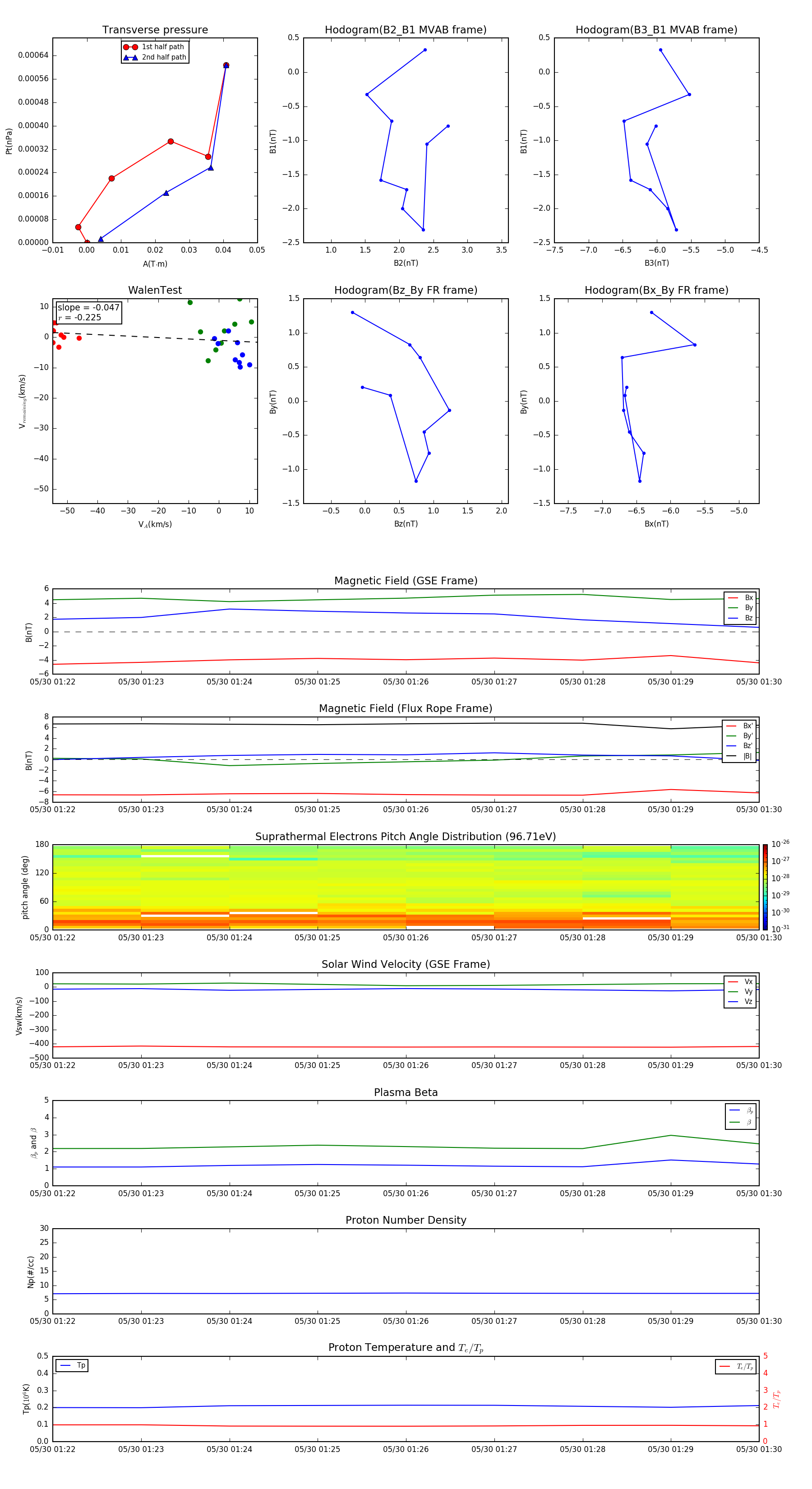Click the 'Hodogram(Bx_By FR frame)' title
The image size is (812, 1489).
[656, 290]
